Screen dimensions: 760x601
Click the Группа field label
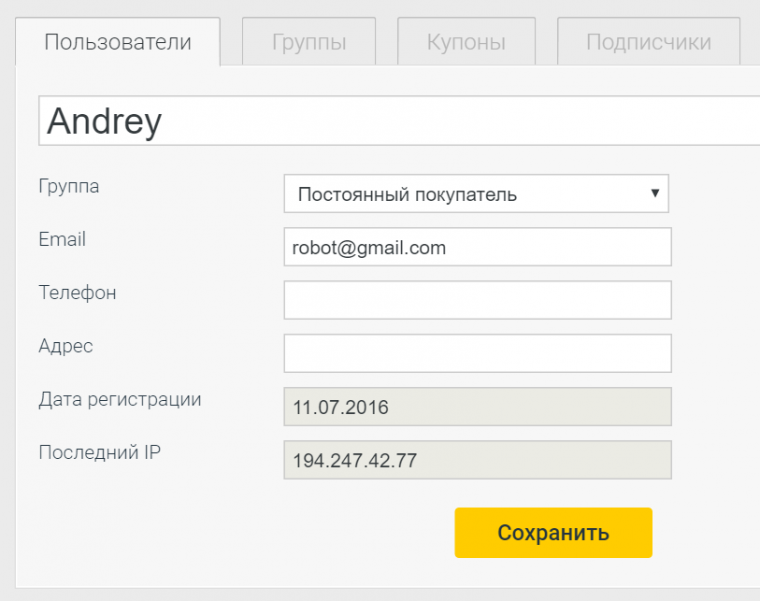[69, 186]
